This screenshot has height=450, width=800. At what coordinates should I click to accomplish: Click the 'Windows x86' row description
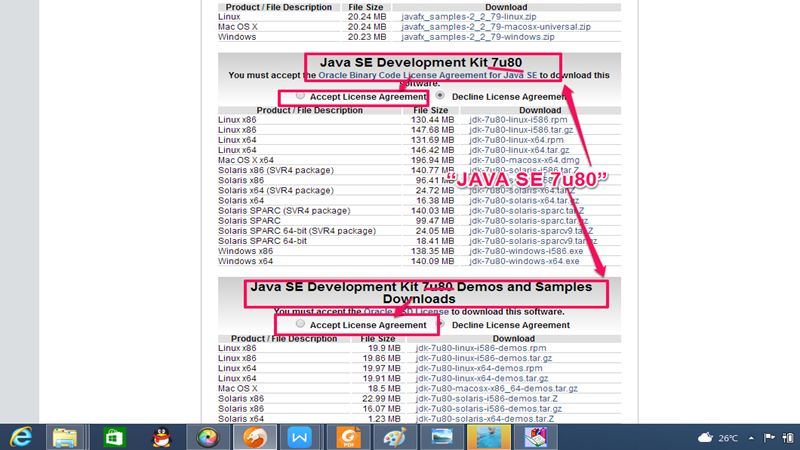click(x=245, y=251)
